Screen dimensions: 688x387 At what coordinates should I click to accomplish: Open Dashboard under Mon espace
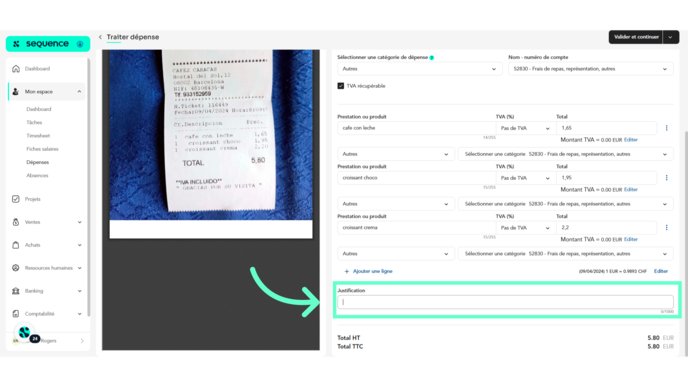[39, 109]
